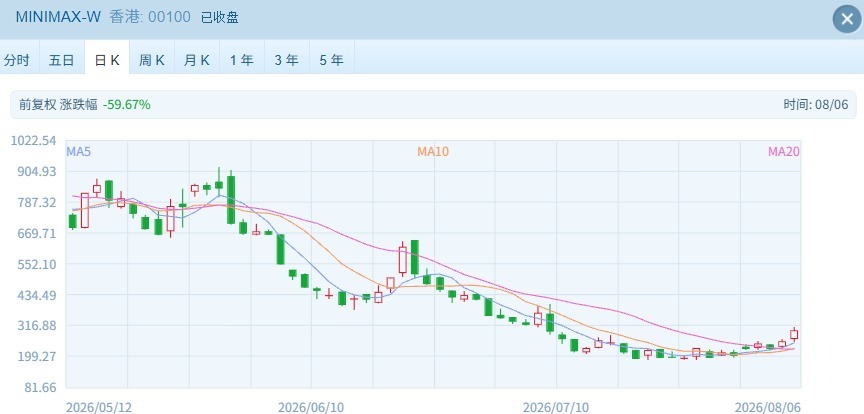Click the 199.27 price axis label

click(x=37, y=356)
